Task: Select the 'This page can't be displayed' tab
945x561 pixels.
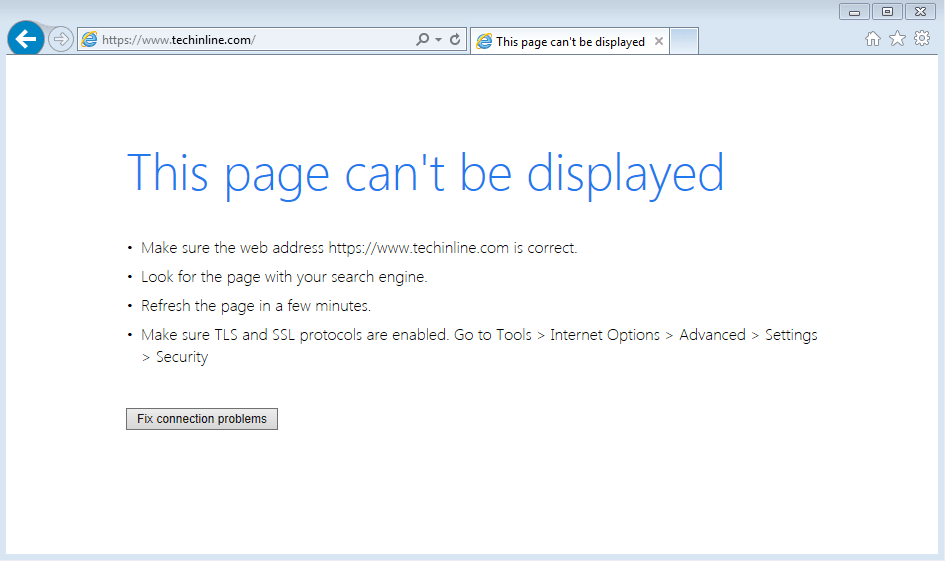Action: 570,42
